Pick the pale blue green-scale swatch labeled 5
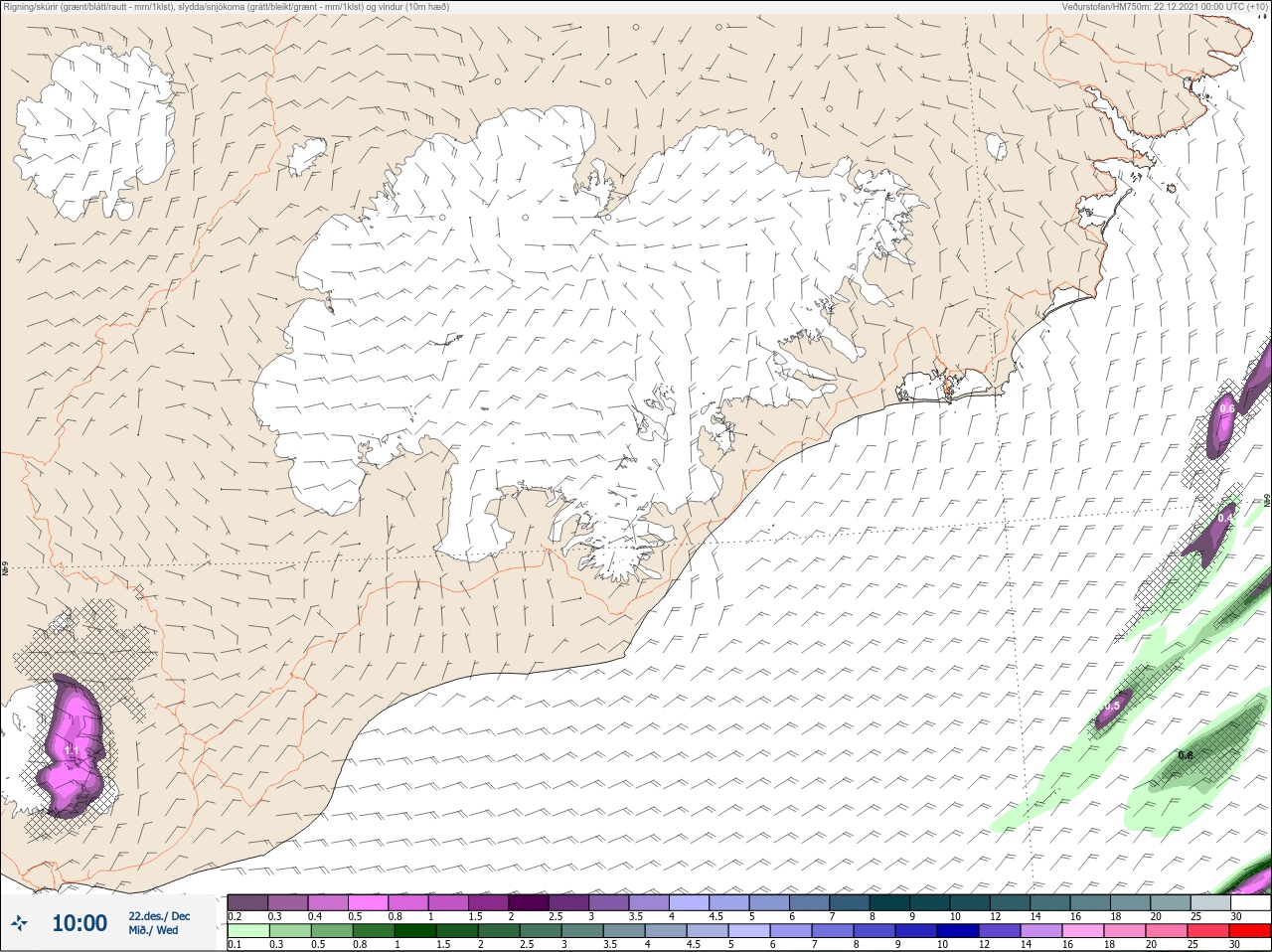1272x952 pixels. coord(748,931)
